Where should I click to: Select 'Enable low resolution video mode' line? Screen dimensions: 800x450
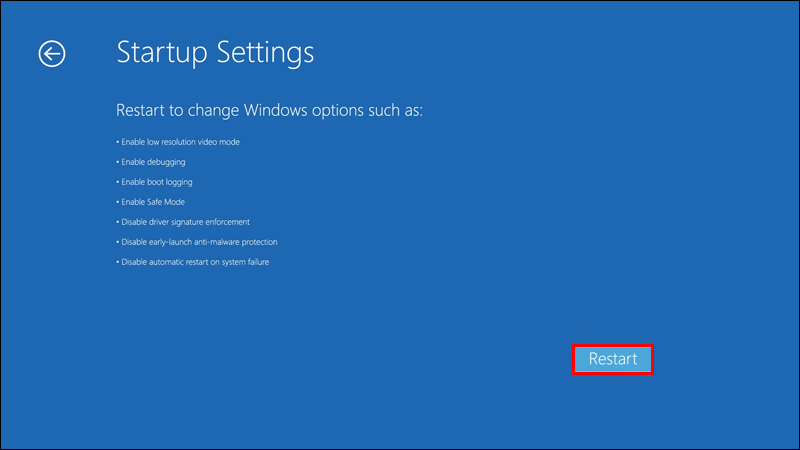179,142
